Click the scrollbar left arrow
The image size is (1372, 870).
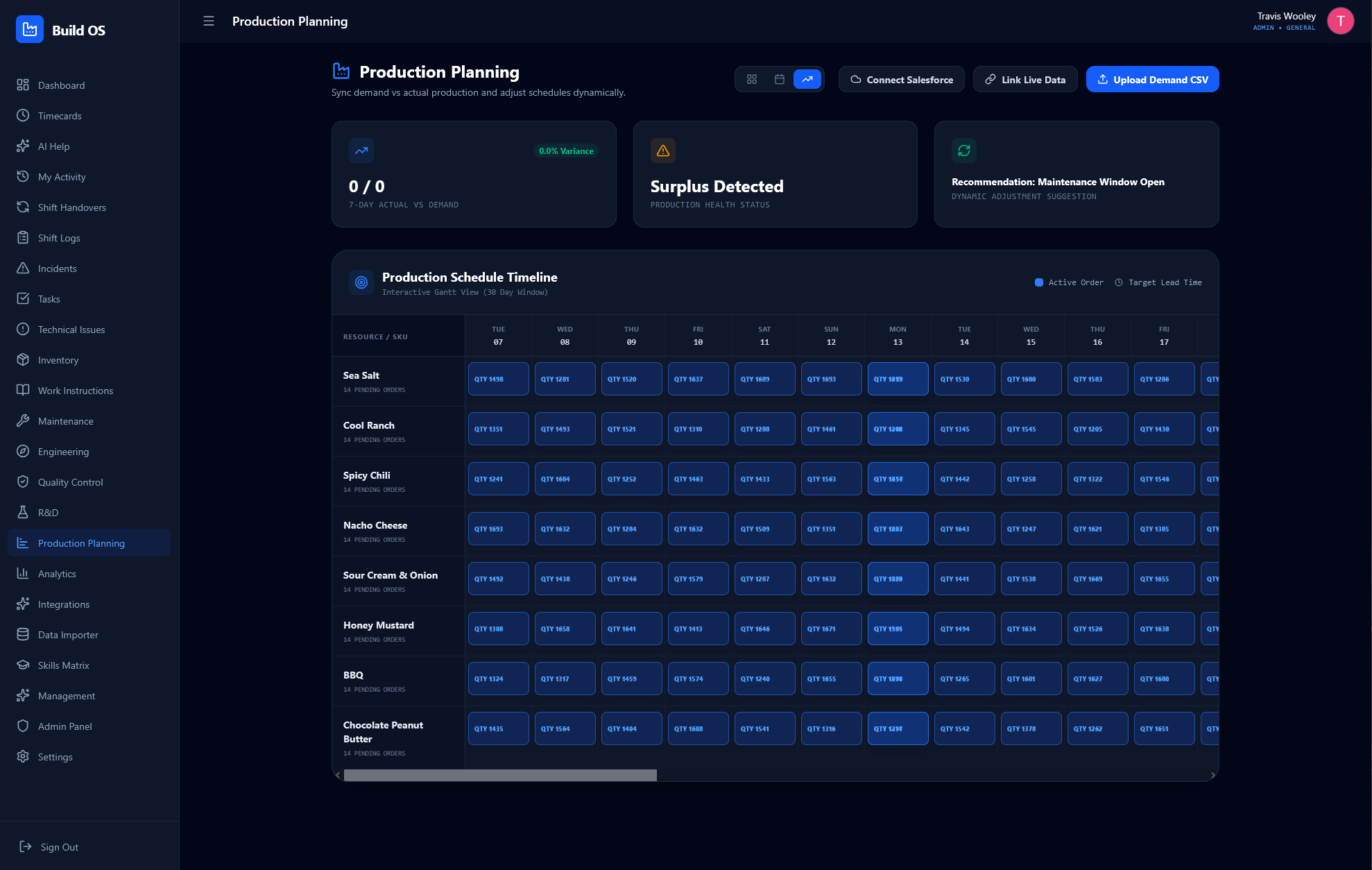[338, 775]
